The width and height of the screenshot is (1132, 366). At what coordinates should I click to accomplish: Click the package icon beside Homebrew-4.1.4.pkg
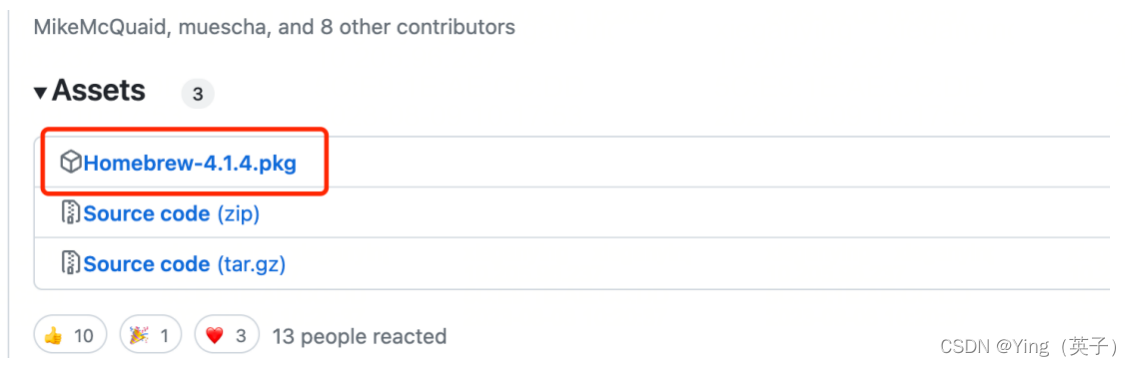(x=71, y=163)
